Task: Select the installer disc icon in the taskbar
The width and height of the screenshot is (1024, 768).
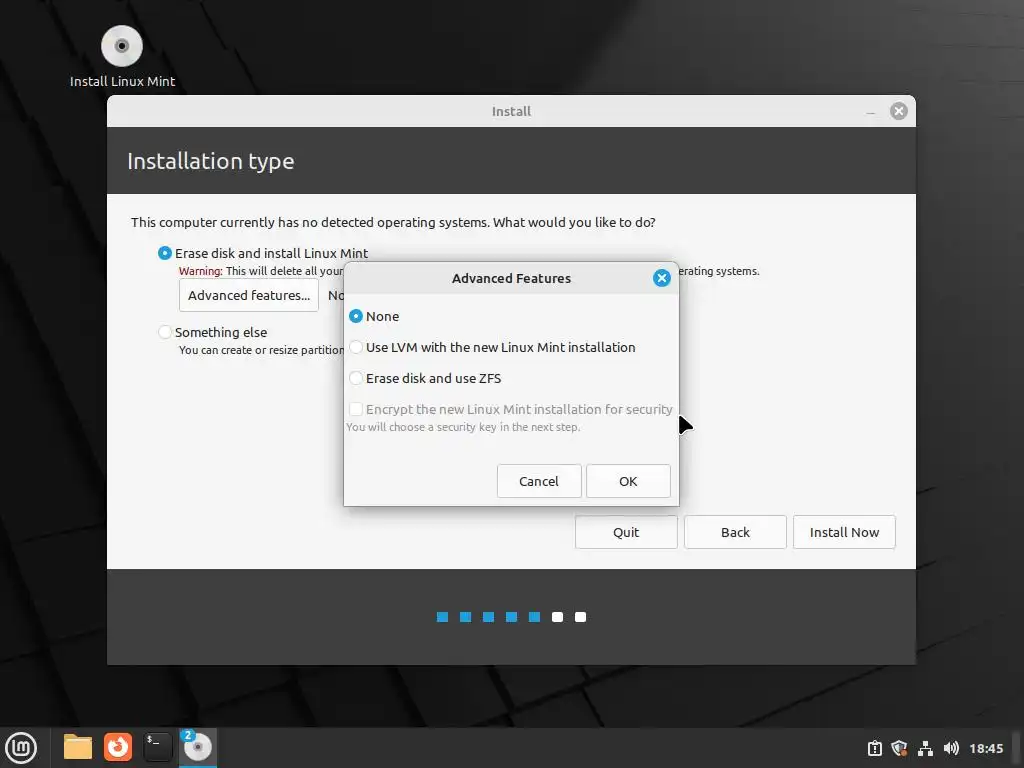Action: (x=198, y=747)
